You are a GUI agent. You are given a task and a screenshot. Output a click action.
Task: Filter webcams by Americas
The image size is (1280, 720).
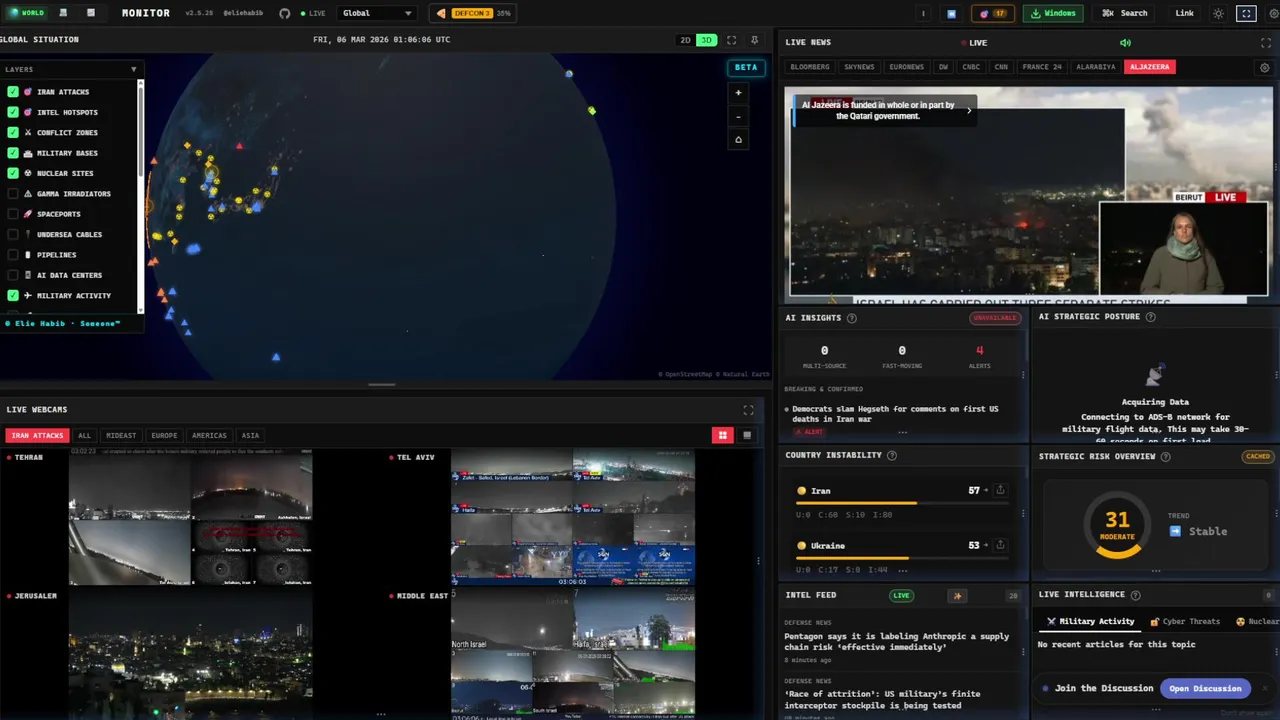click(x=209, y=435)
